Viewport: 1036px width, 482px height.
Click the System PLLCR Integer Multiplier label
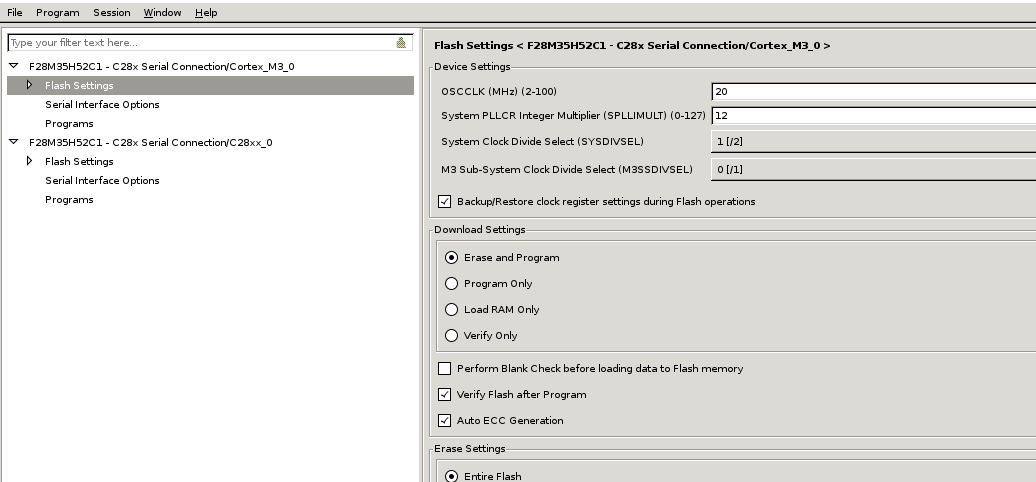pos(574,116)
